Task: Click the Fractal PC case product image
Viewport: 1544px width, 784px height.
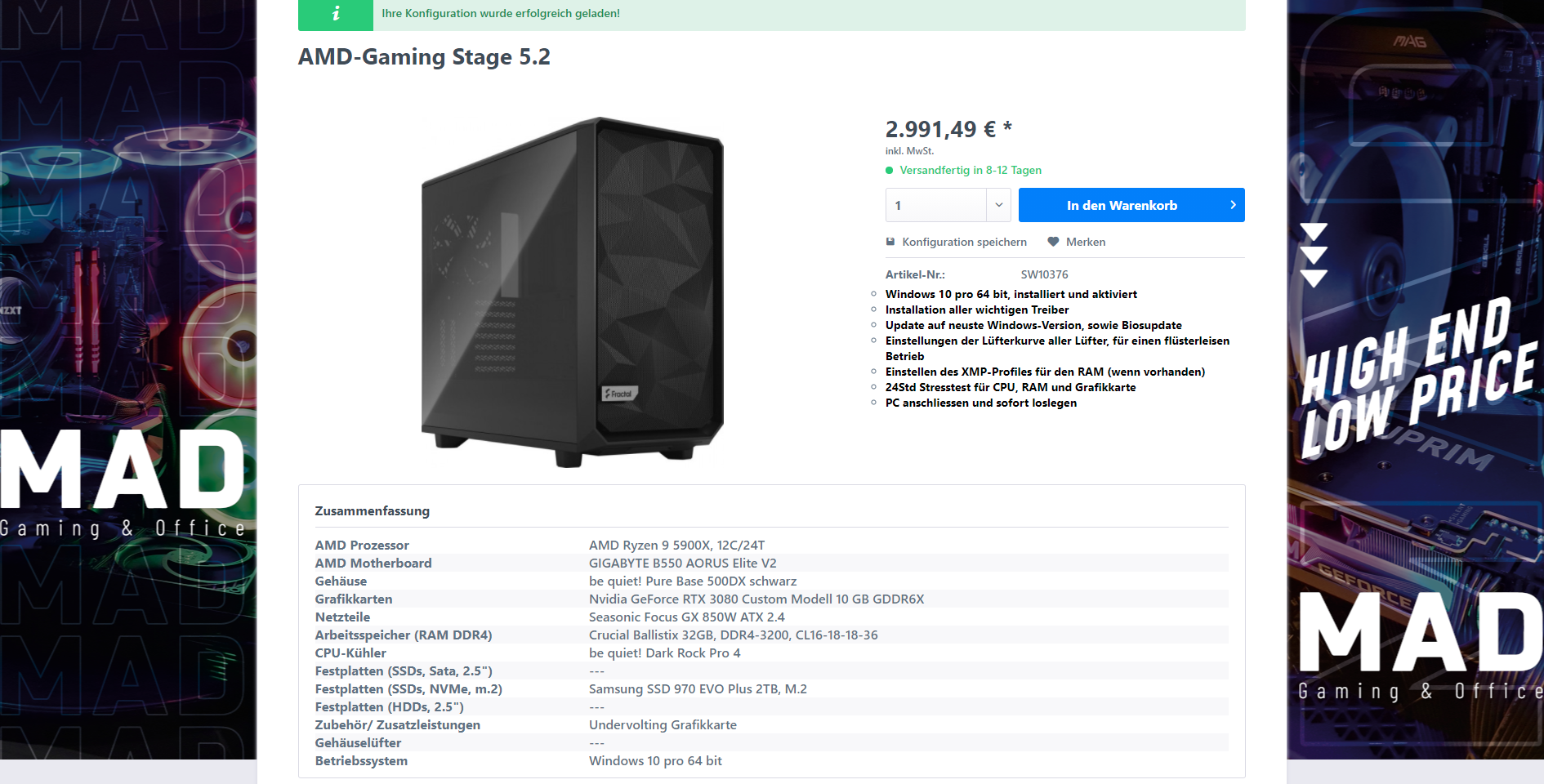Action: point(573,292)
